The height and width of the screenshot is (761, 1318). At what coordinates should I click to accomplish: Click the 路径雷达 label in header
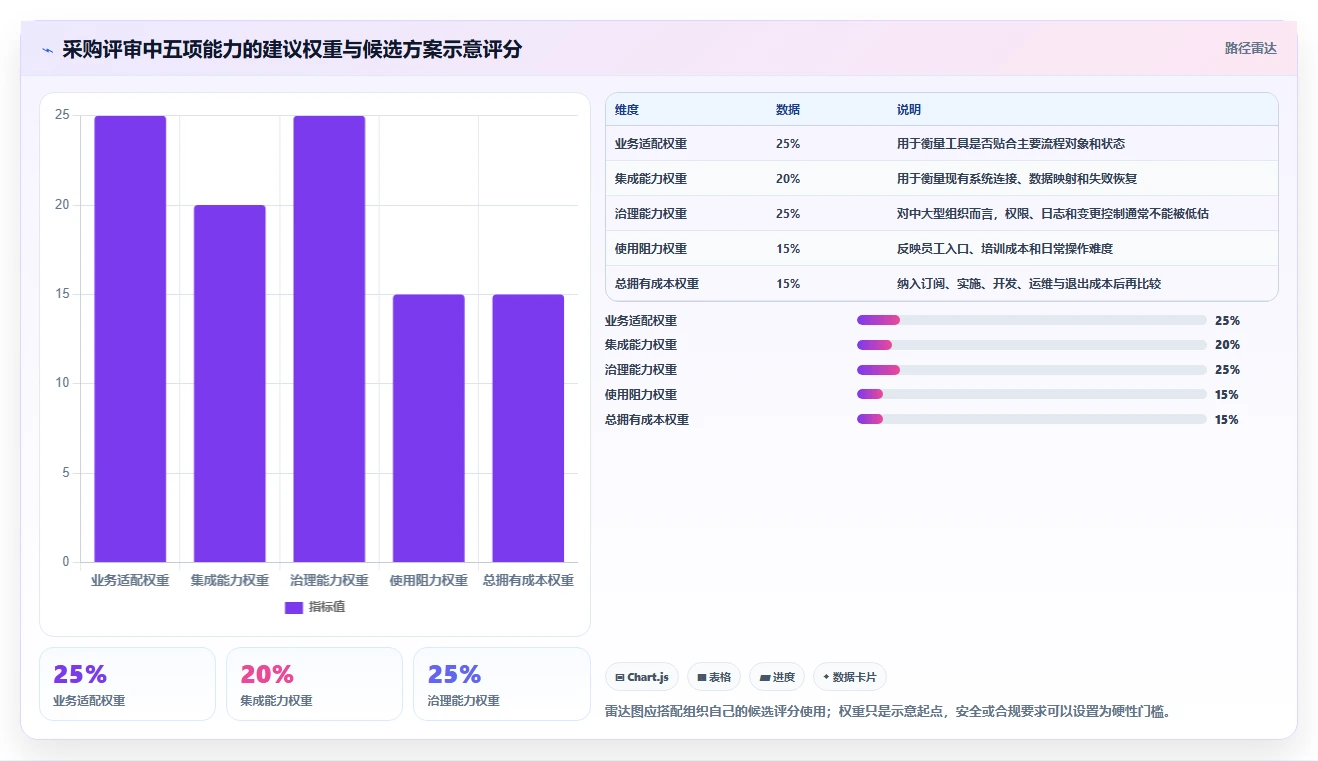(1250, 48)
